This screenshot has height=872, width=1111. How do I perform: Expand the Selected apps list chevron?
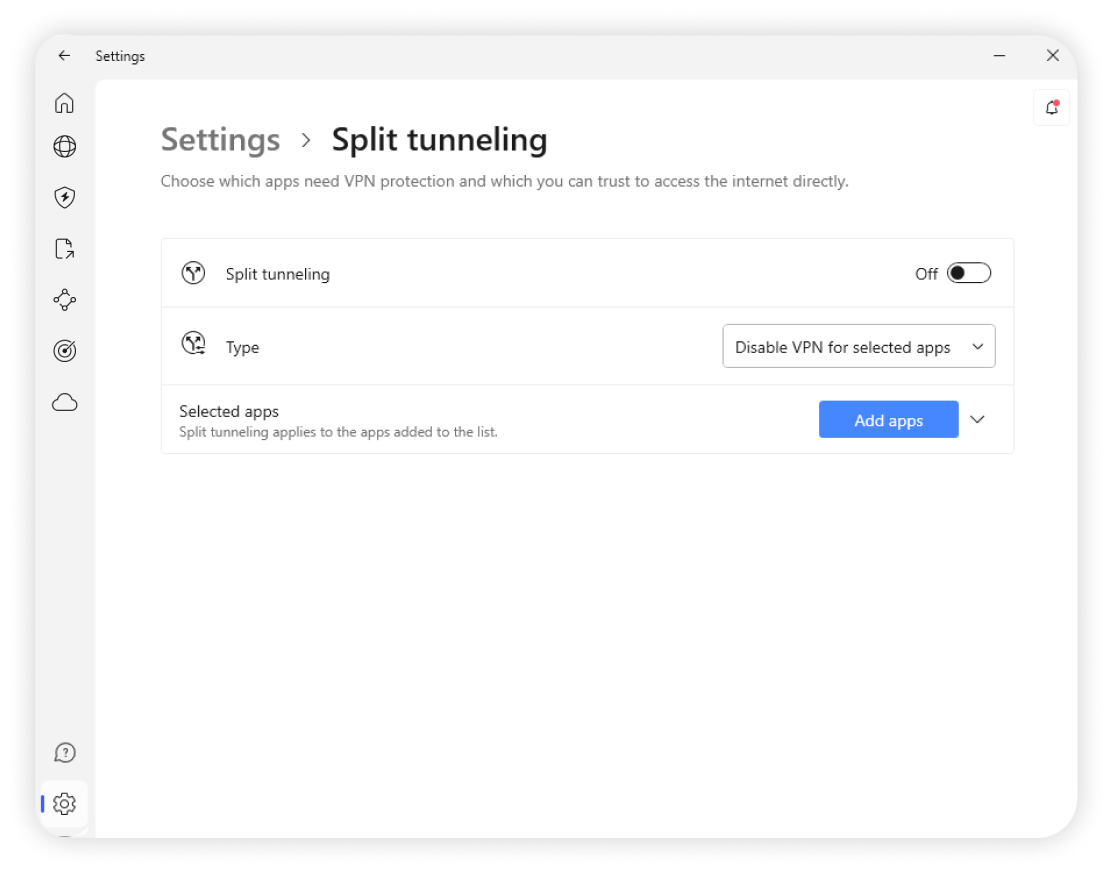pyautogui.click(x=978, y=420)
